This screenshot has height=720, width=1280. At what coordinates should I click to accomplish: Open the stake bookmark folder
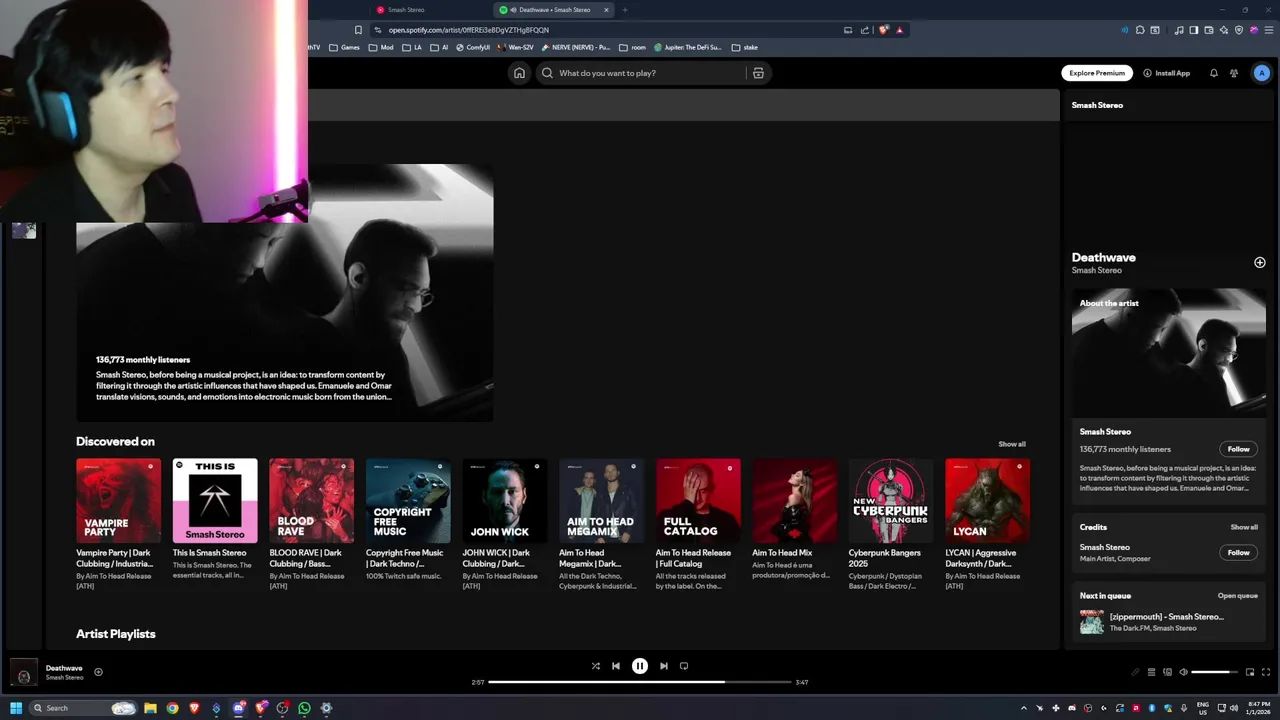(x=745, y=47)
